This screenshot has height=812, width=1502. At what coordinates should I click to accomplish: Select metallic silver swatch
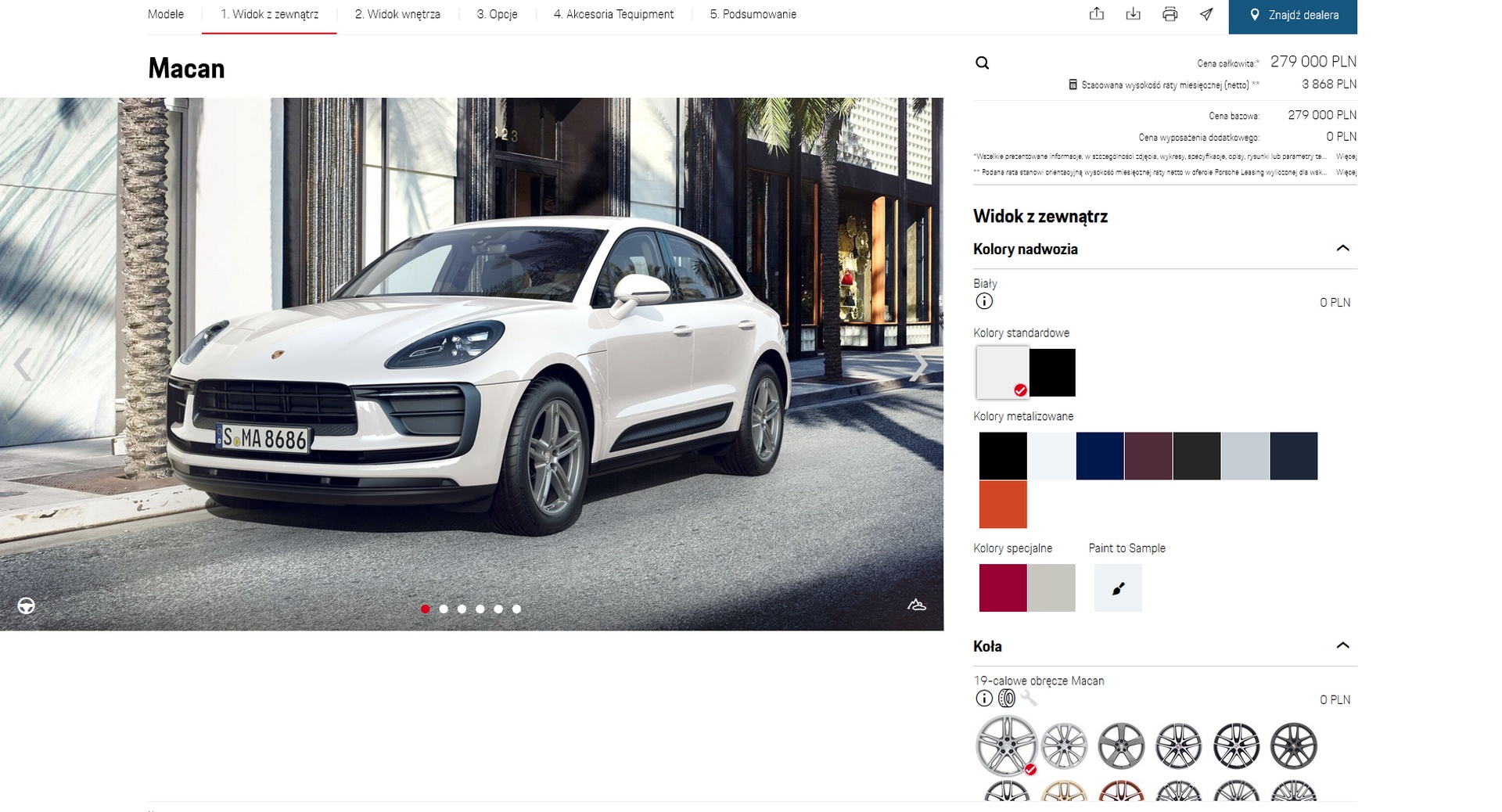point(1245,456)
